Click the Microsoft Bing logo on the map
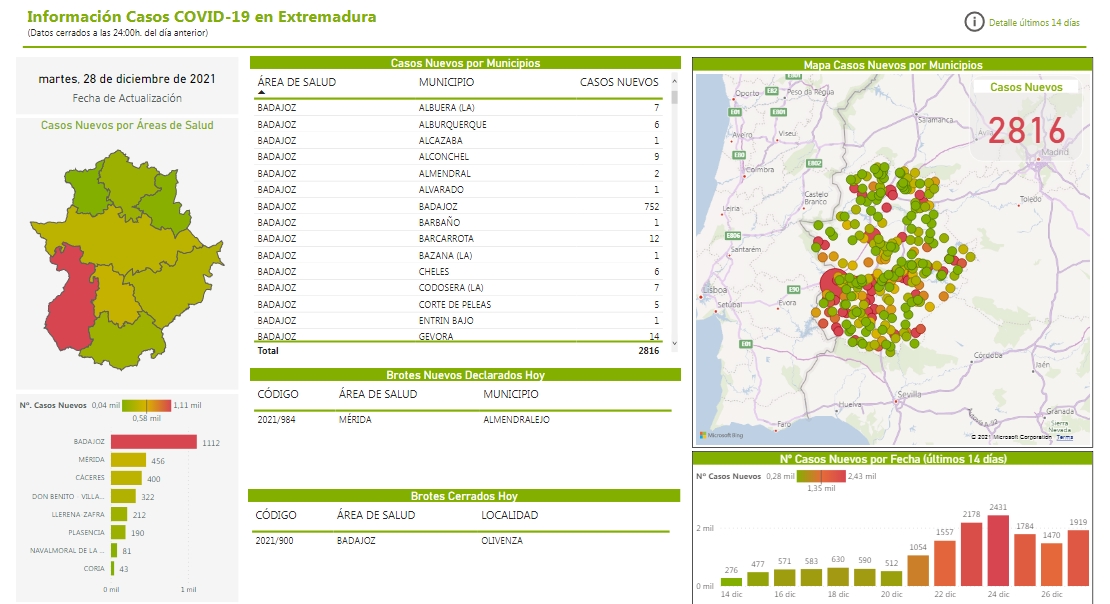 click(x=721, y=436)
